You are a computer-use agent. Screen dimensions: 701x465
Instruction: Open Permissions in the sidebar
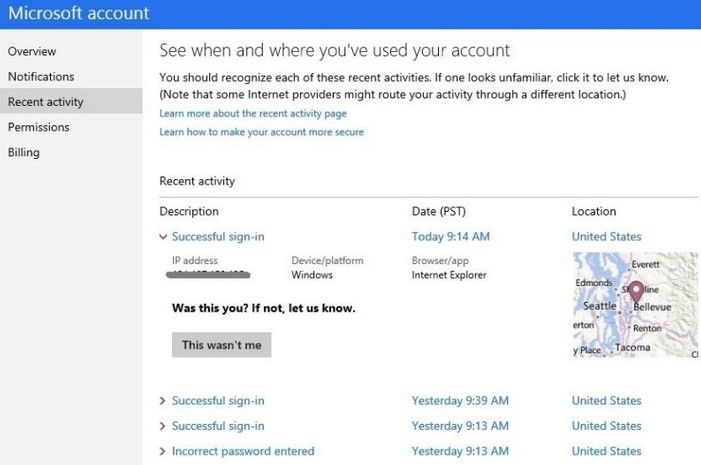[38, 127]
